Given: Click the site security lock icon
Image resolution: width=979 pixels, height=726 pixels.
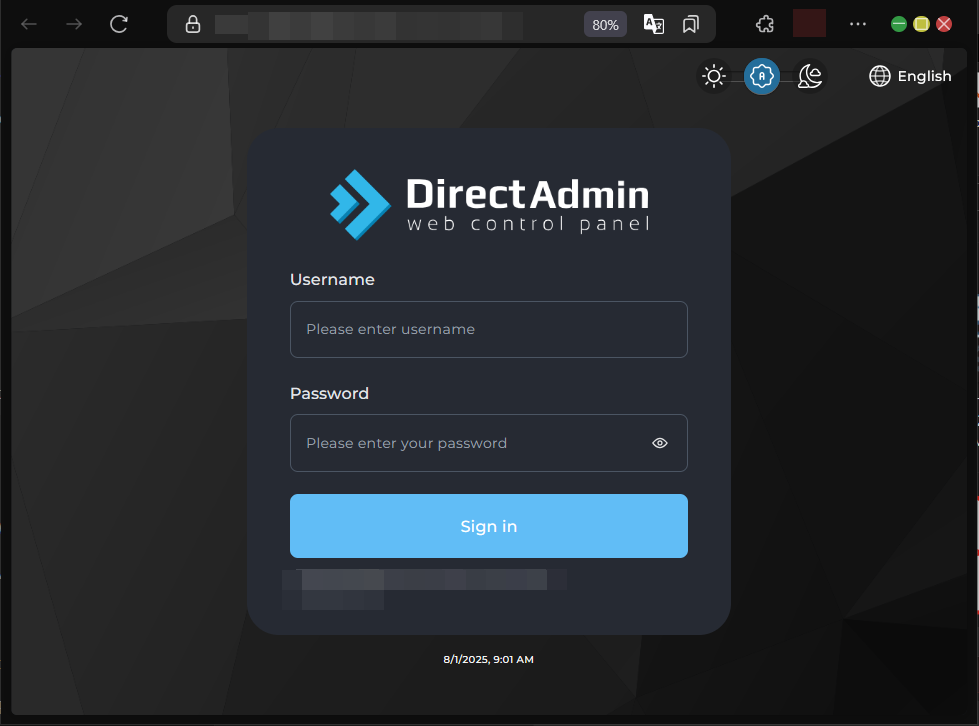Looking at the screenshot, I should coord(193,24).
